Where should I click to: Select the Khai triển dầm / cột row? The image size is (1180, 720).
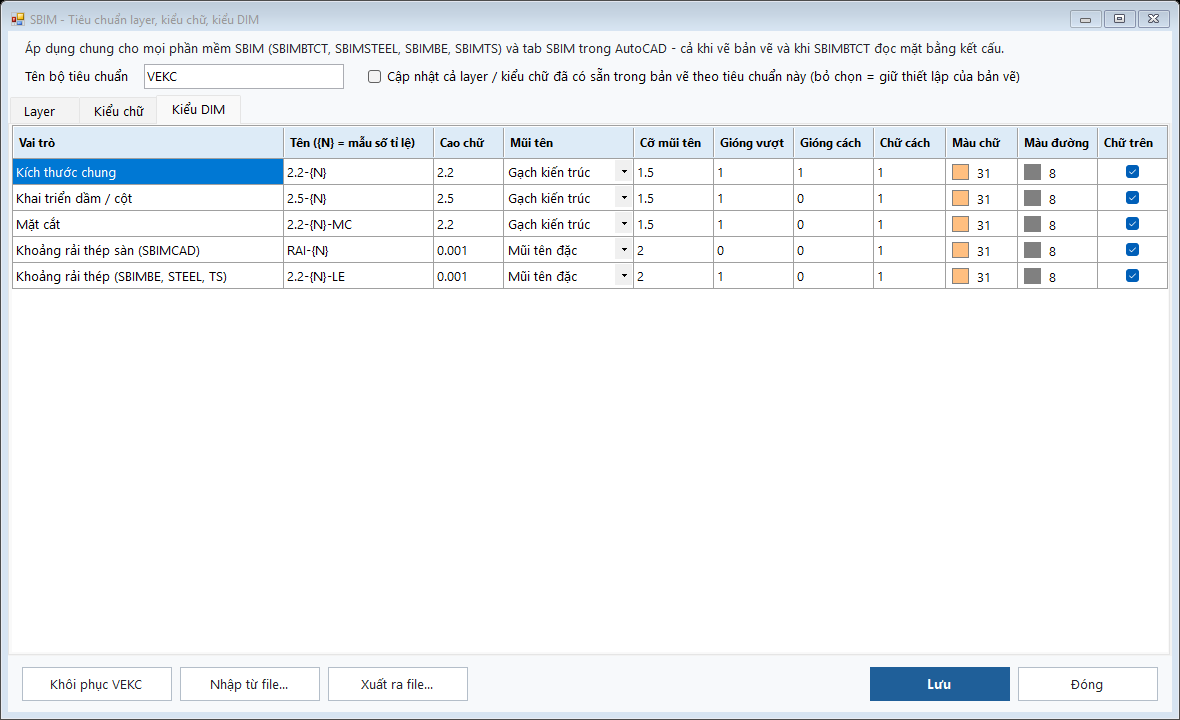click(148, 198)
